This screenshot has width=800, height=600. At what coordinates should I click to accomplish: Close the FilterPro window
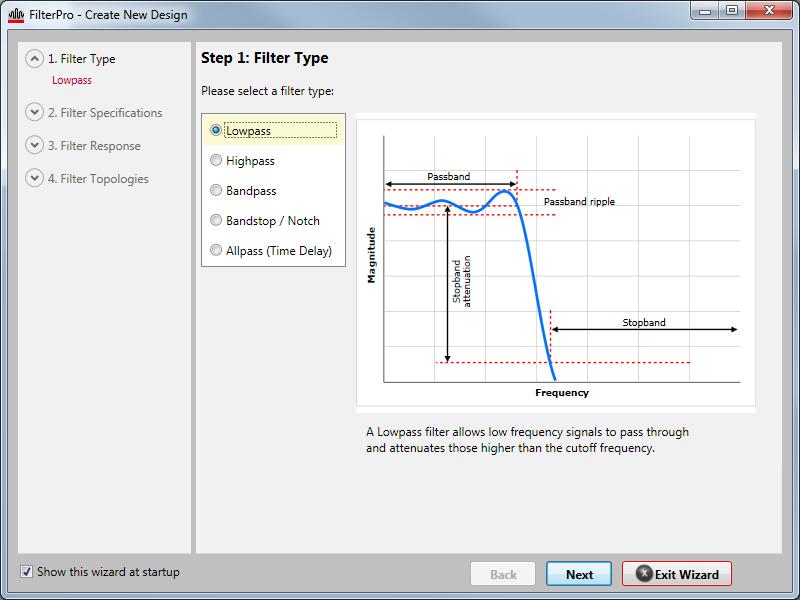pos(769,11)
